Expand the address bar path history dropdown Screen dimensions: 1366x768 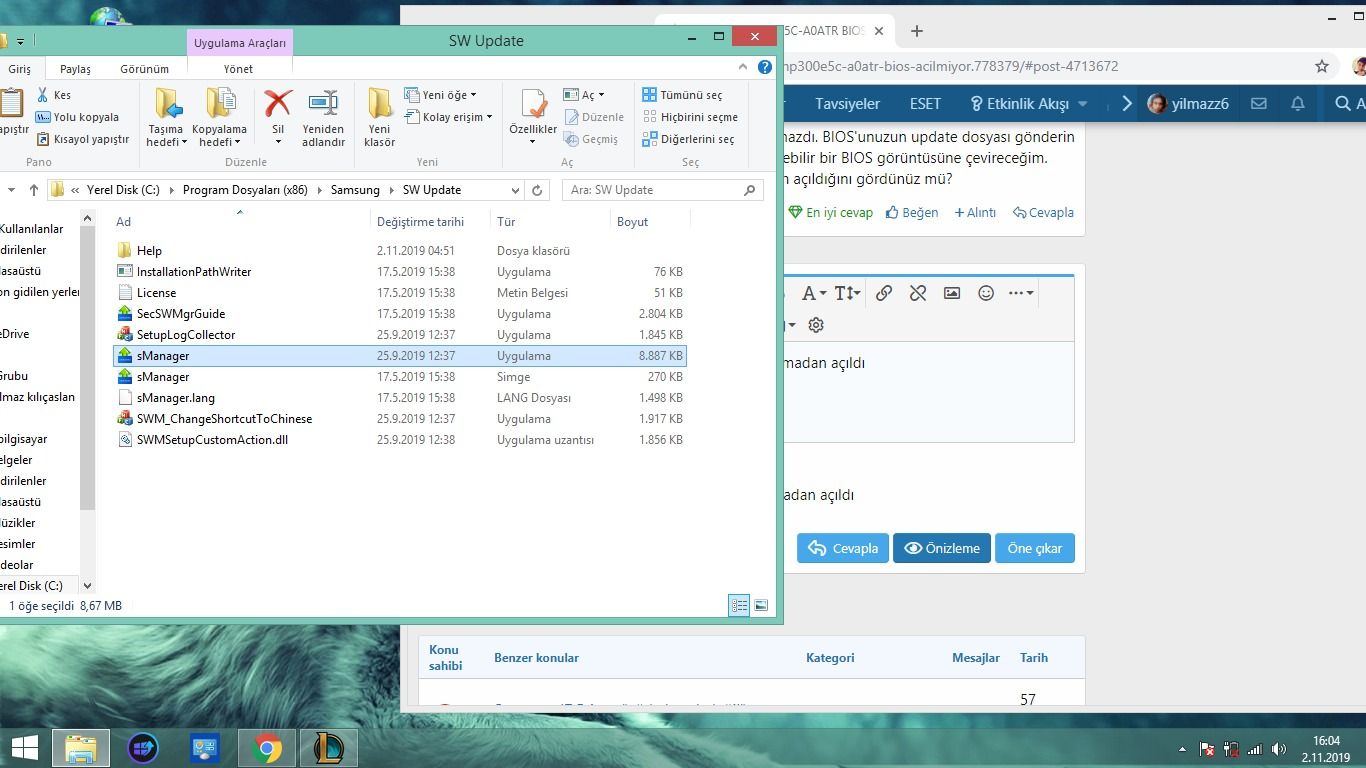click(x=516, y=190)
